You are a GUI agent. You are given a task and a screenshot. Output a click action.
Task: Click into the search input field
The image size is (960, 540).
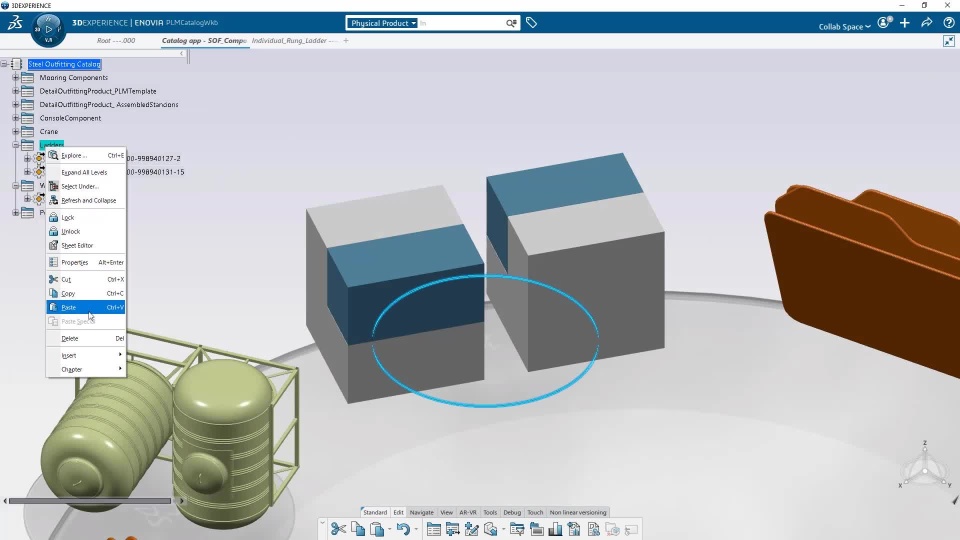(461, 23)
